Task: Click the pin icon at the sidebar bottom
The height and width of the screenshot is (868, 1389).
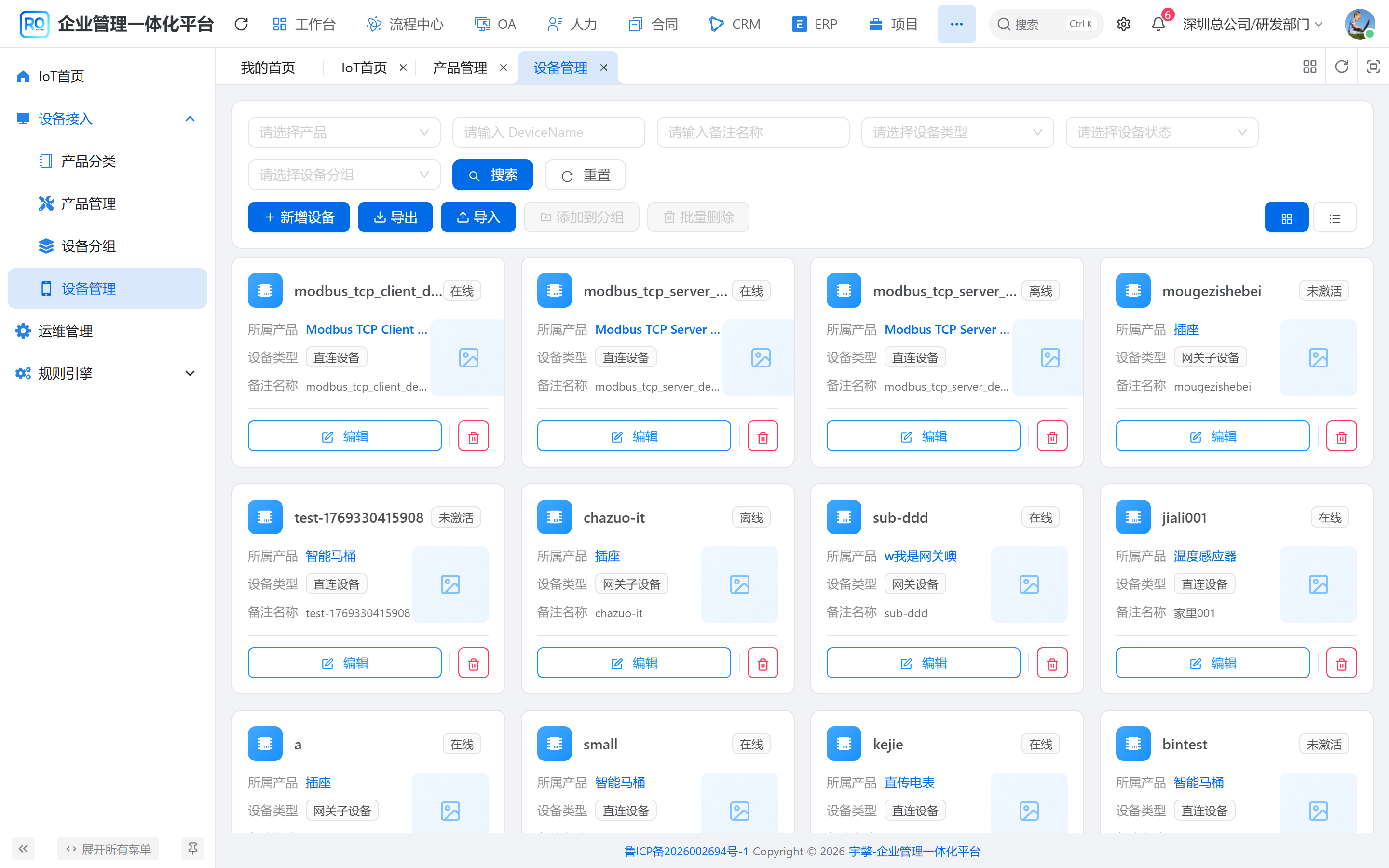Action: [x=193, y=849]
